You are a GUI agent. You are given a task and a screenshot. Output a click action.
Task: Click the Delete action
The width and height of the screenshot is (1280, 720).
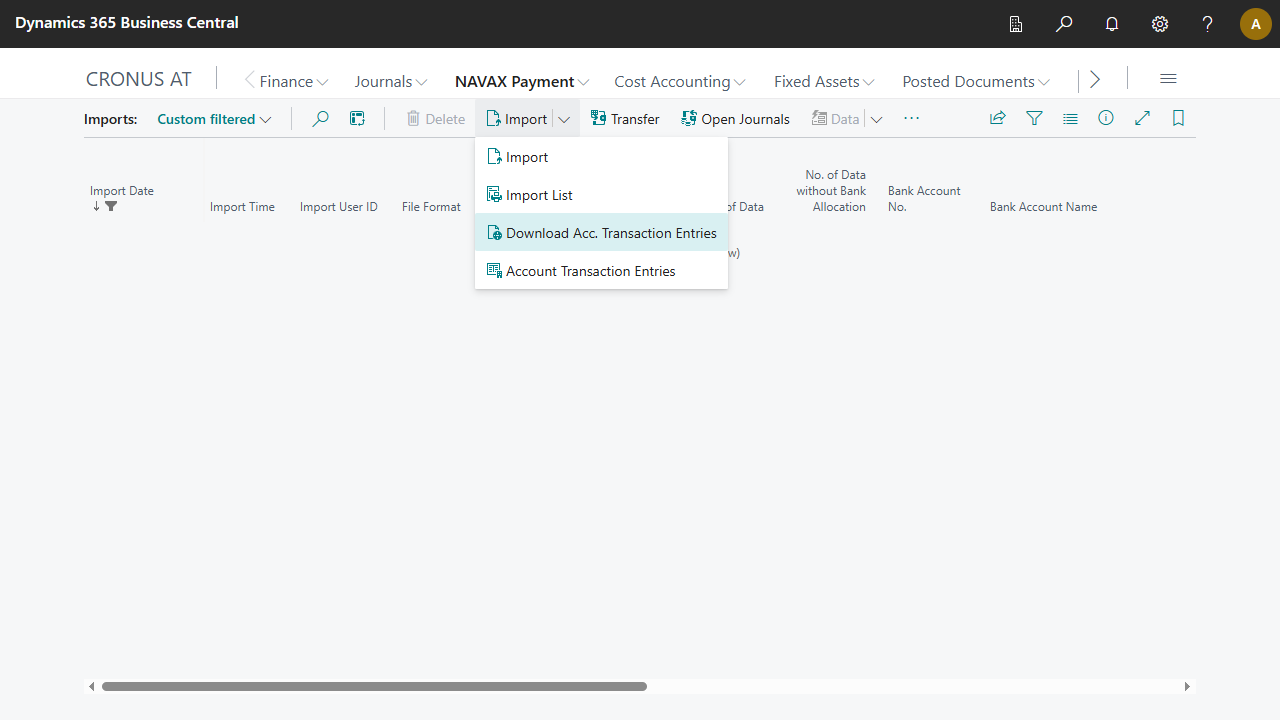(436, 119)
